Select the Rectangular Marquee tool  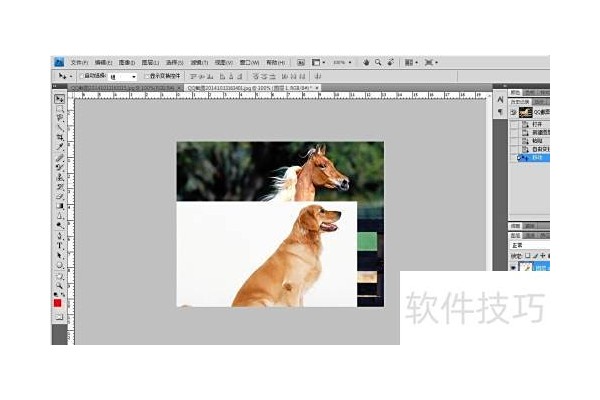(59, 109)
